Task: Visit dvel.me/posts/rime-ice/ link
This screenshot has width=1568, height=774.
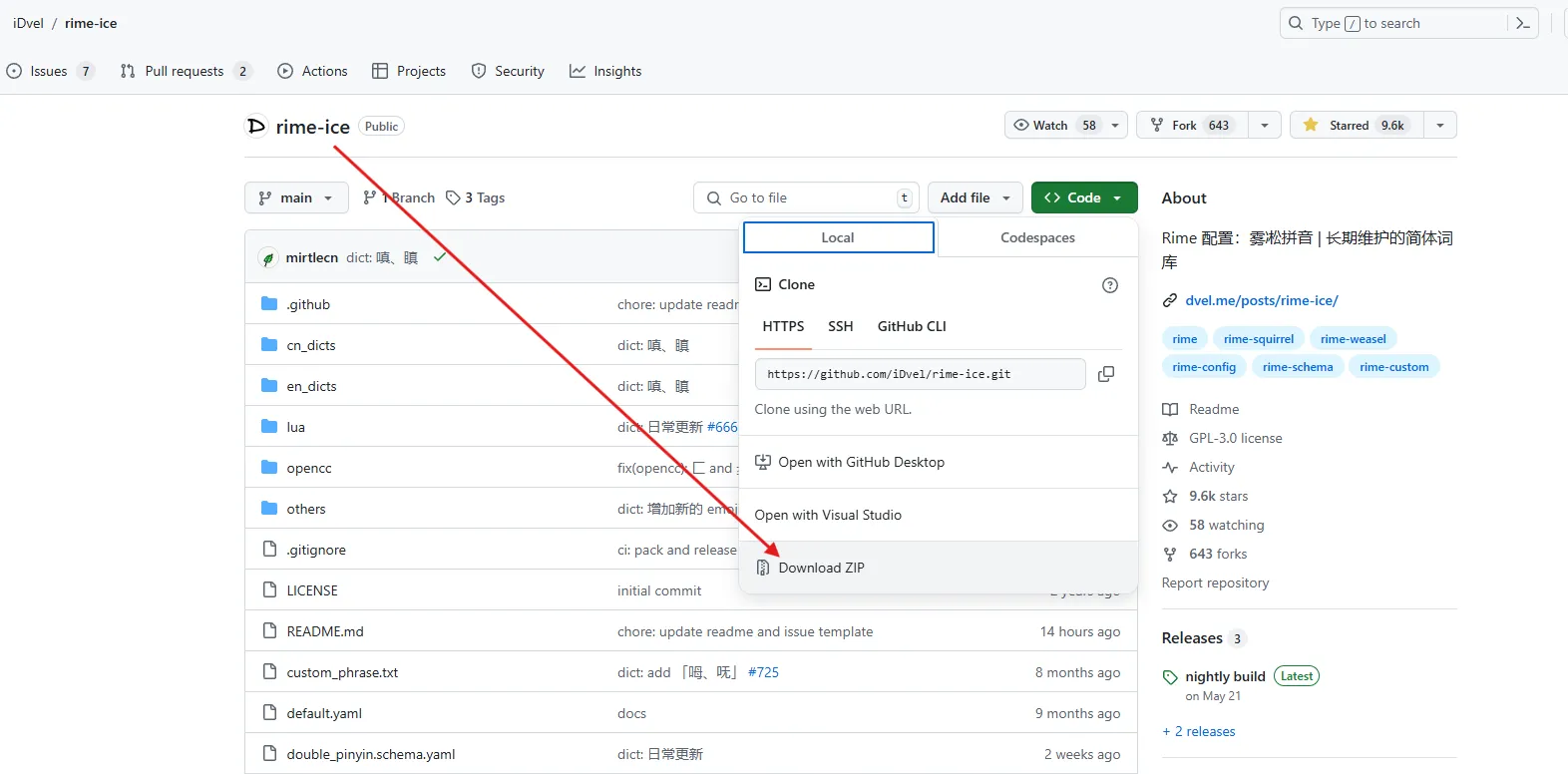Action: tap(1262, 300)
